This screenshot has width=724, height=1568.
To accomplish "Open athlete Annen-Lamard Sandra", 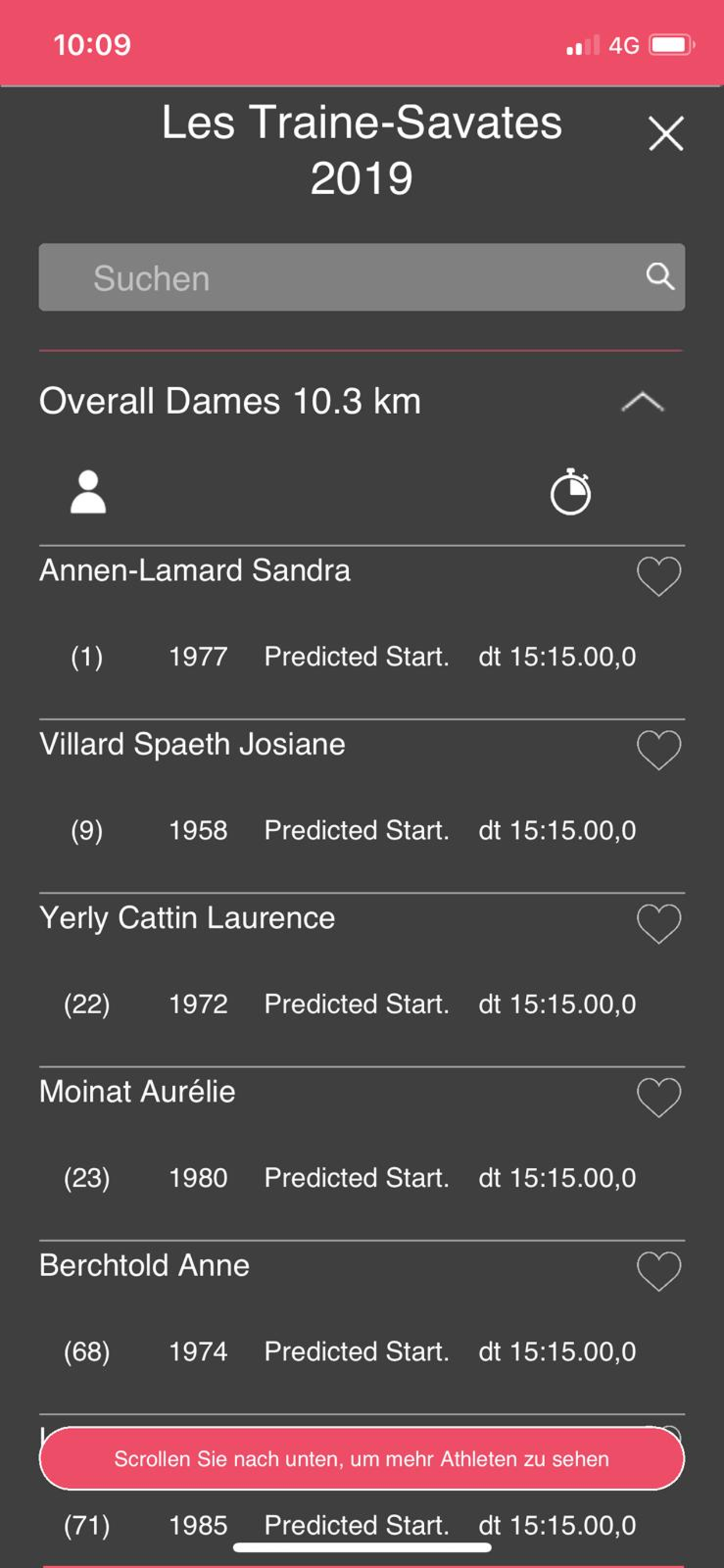I will click(x=195, y=571).
